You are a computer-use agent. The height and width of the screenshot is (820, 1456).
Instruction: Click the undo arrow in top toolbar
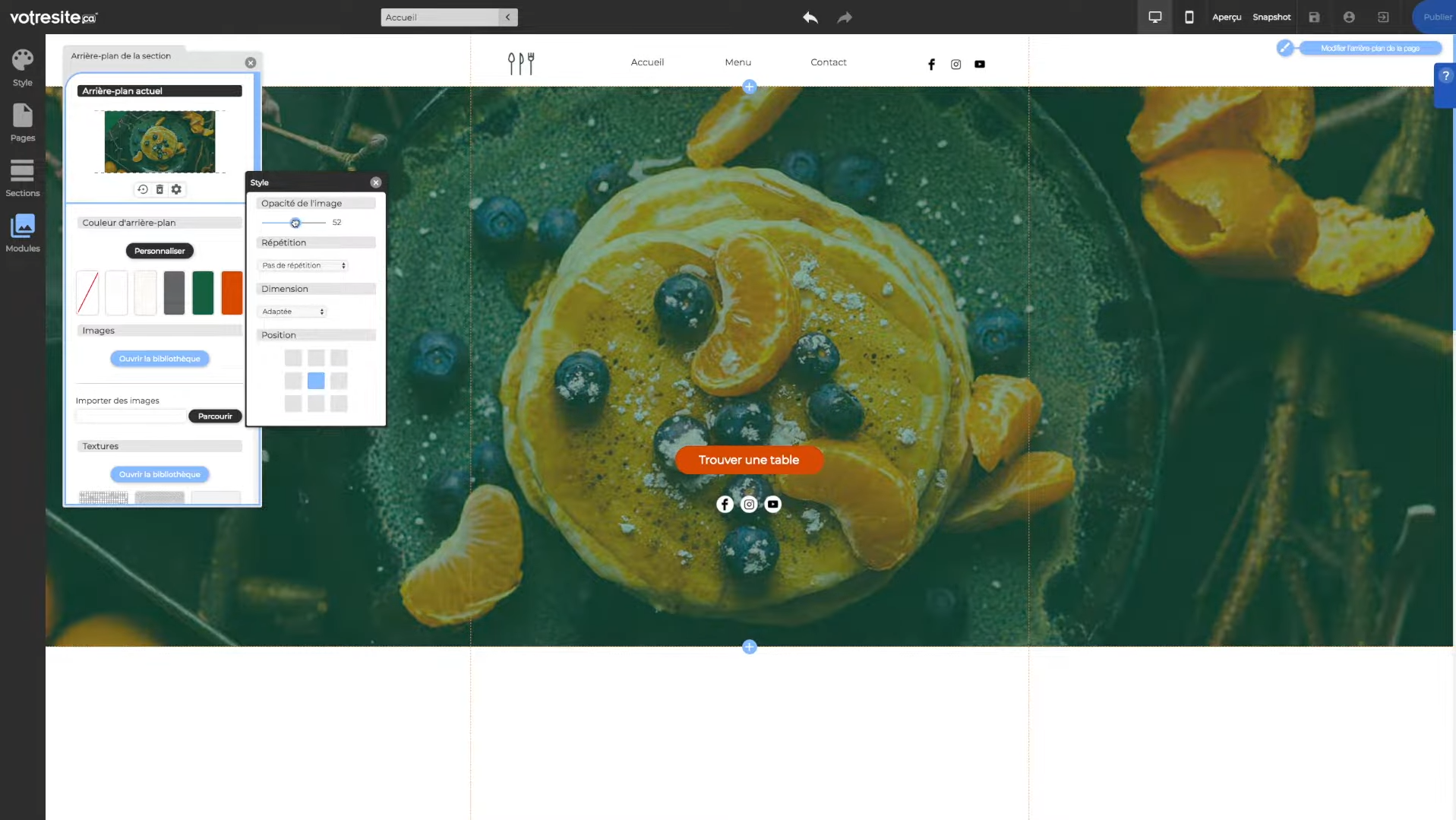click(810, 17)
